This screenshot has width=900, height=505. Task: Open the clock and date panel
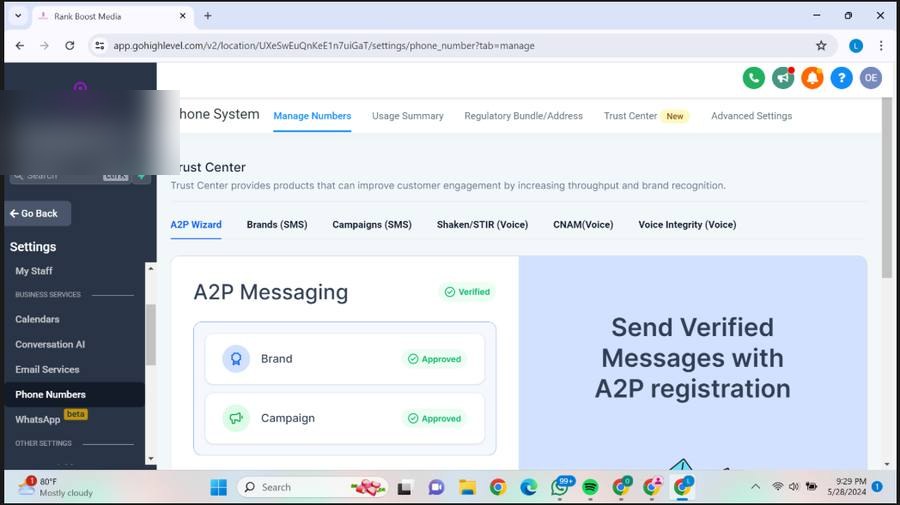(x=847, y=487)
